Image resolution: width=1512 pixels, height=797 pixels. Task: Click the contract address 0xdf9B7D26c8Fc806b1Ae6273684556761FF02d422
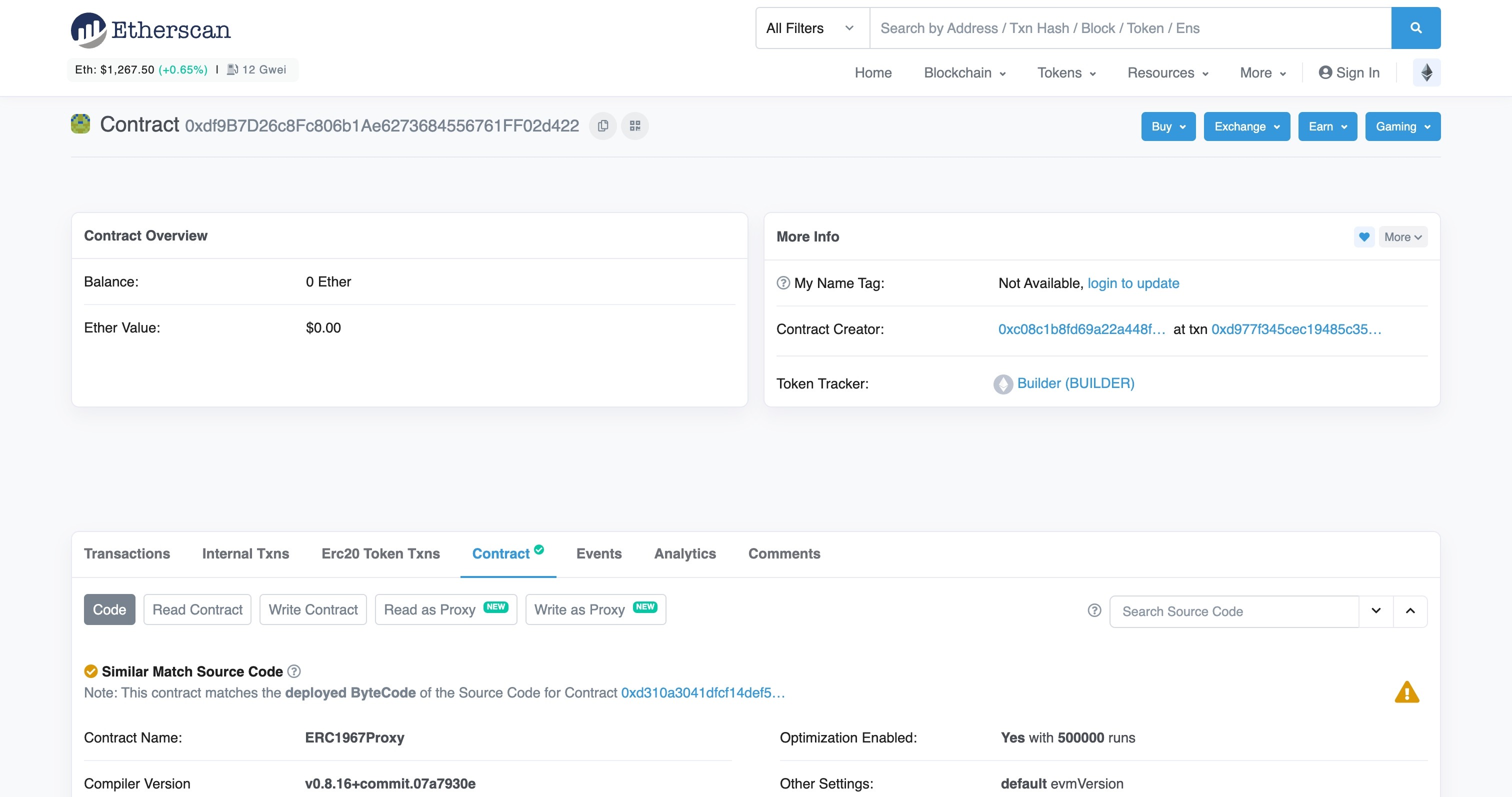[x=382, y=125]
